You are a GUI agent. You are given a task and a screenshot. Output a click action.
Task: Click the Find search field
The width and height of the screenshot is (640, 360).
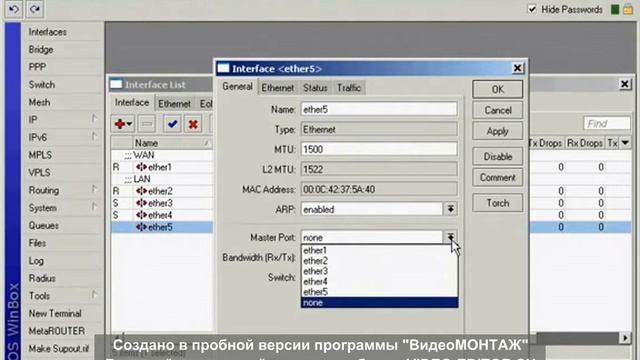[607, 124]
